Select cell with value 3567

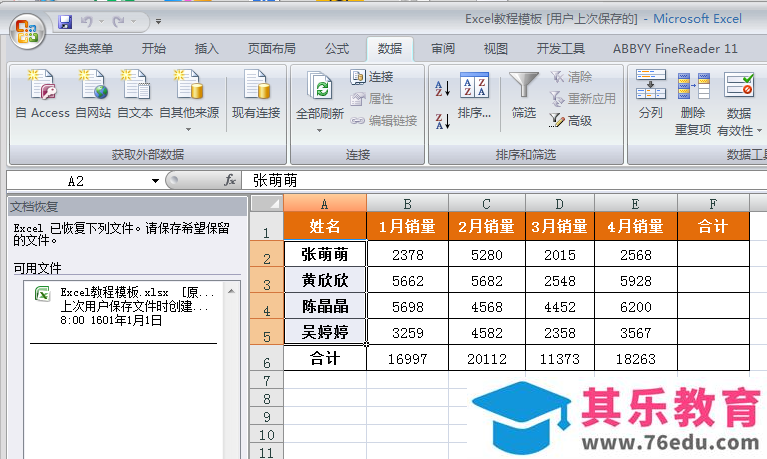click(636, 332)
